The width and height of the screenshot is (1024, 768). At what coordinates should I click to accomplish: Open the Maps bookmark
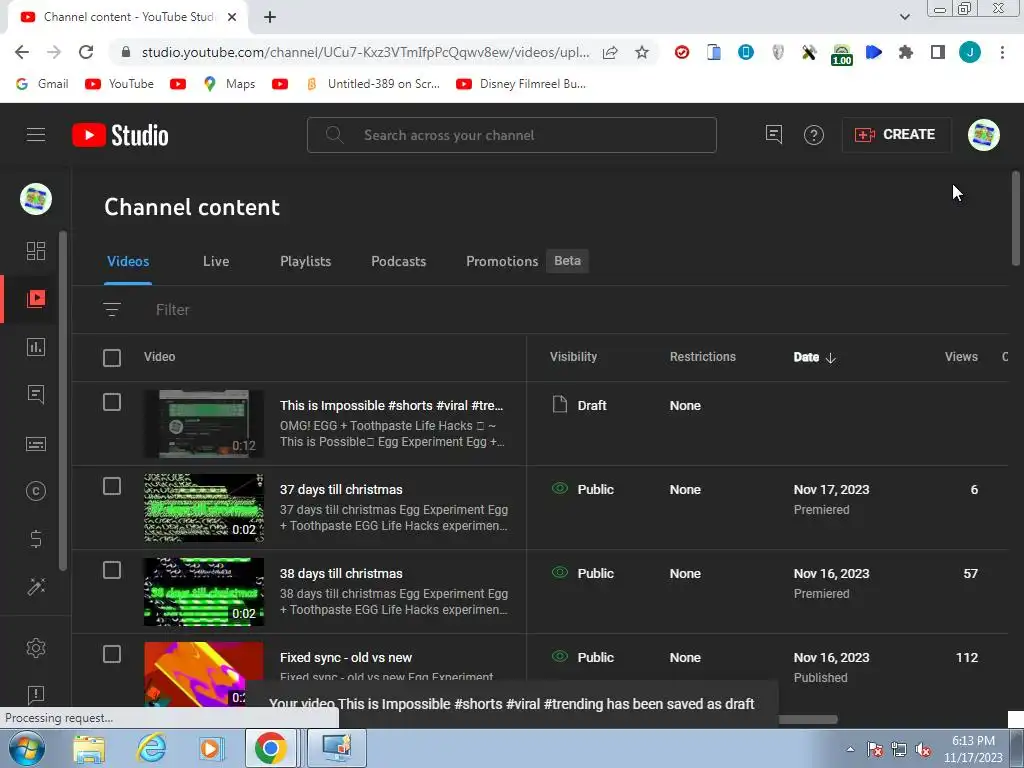pos(229,84)
